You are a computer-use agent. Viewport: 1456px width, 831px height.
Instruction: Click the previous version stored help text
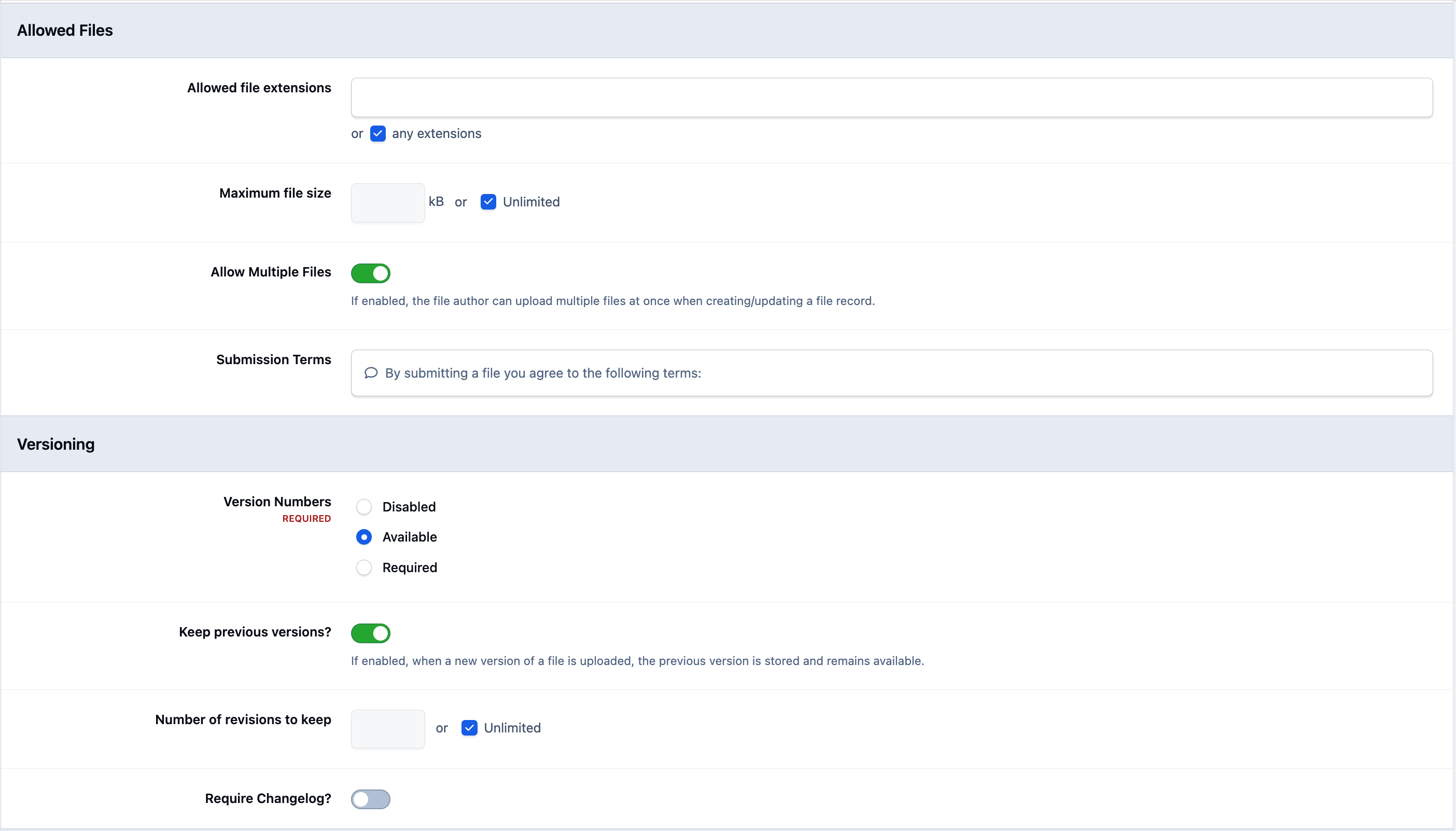click(x=637, y=661)
